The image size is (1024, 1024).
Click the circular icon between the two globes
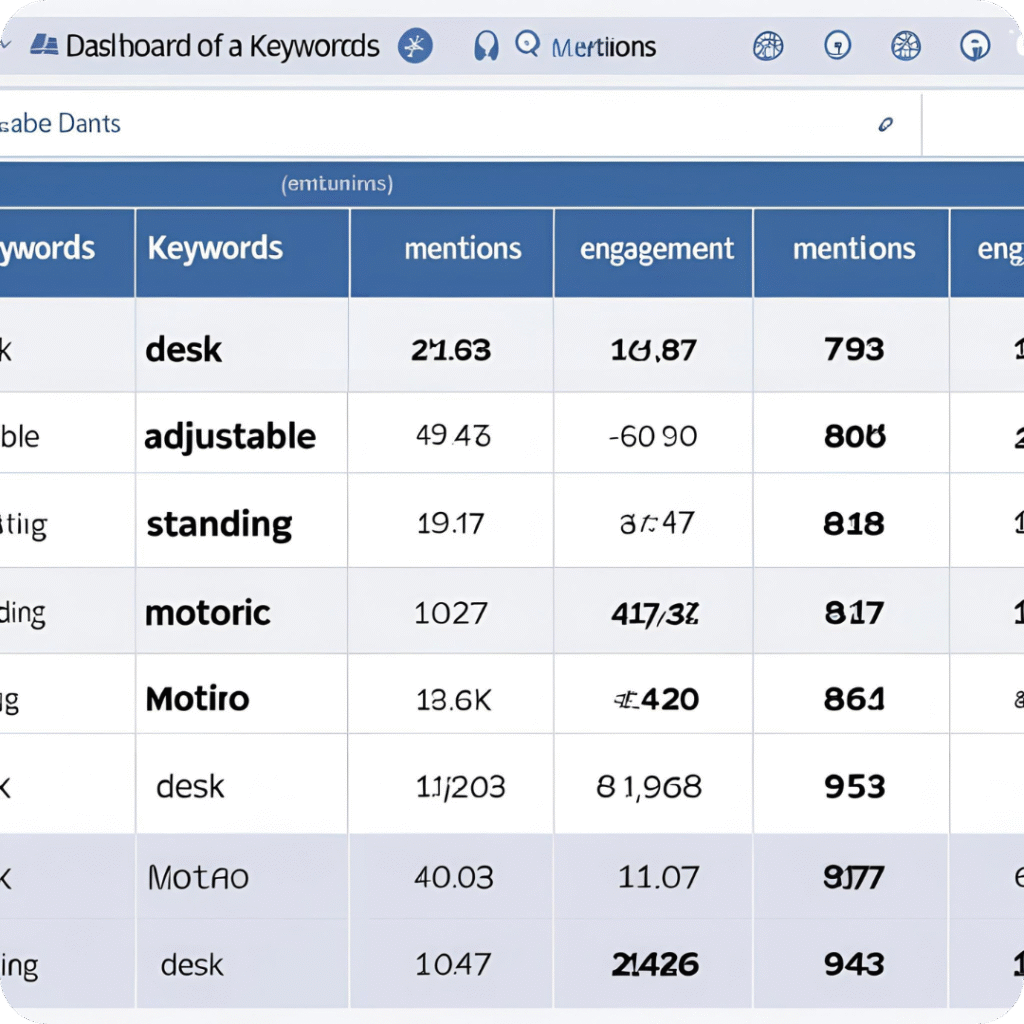tap(836, 45)
